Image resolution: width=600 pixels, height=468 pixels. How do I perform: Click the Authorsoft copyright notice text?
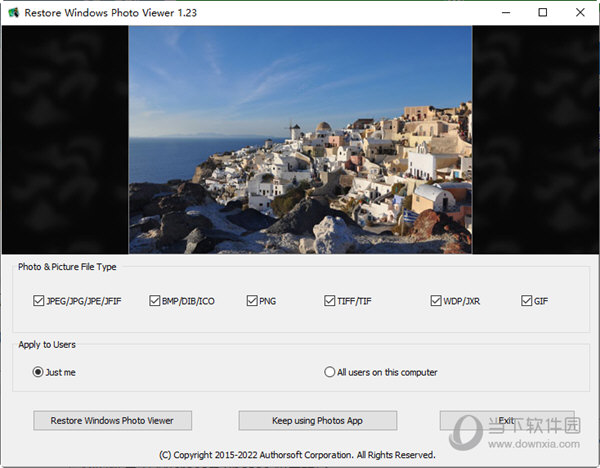(x=298, y=454)
